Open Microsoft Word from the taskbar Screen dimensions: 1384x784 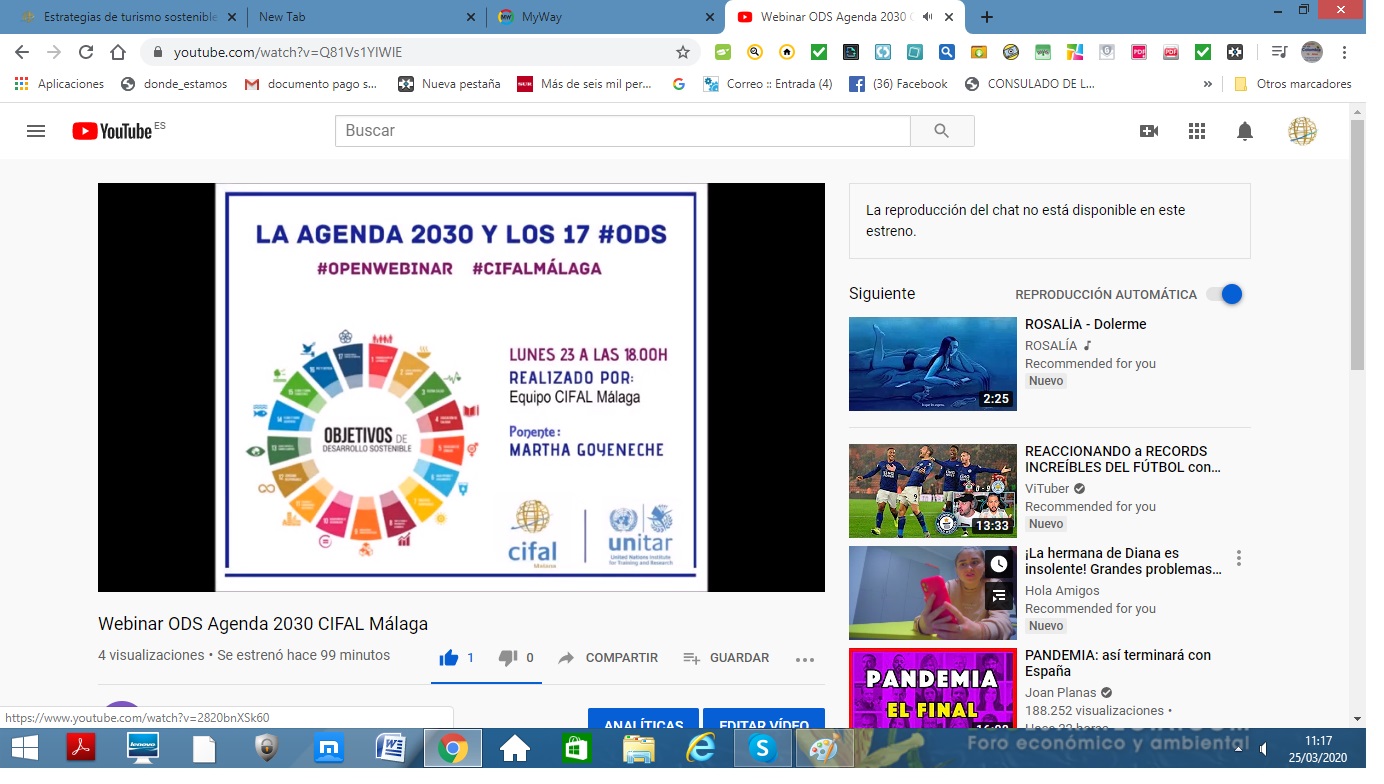pos(390,748)
